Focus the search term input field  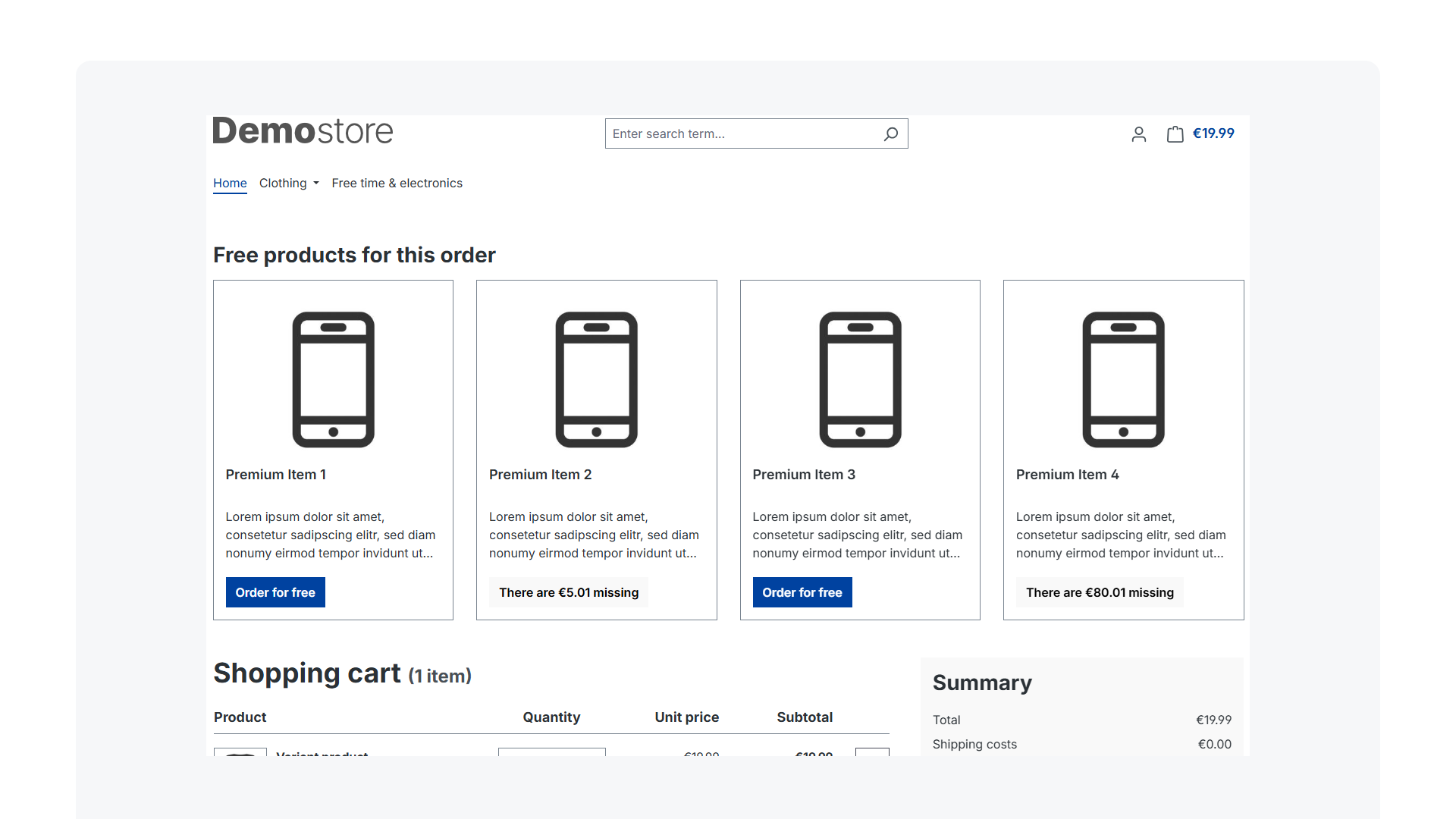coord(742,134)
